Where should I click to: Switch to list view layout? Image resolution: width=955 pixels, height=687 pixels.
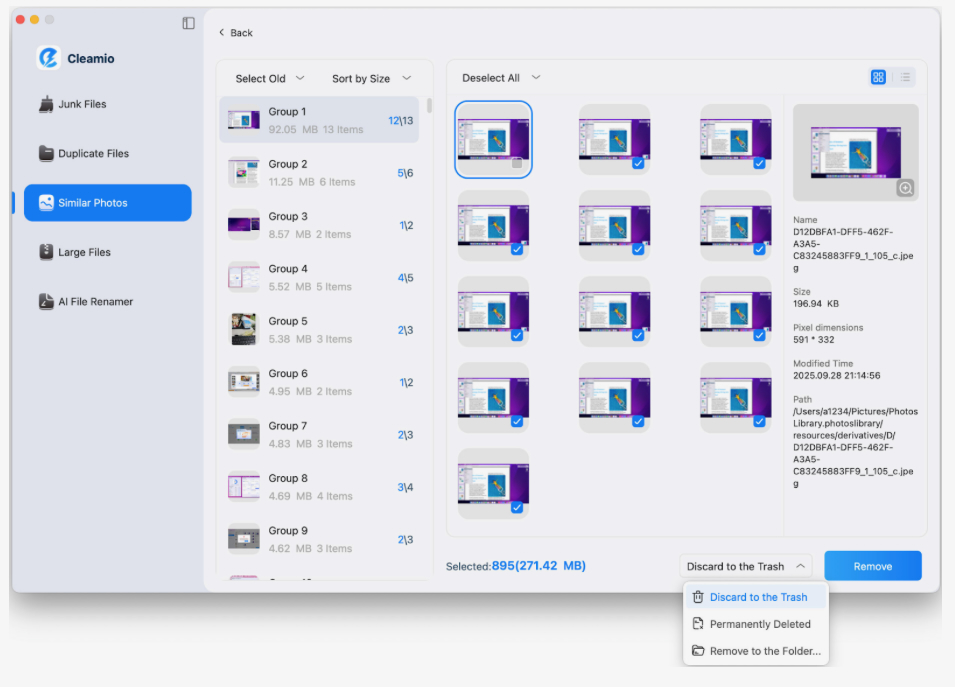coord(904,77)
